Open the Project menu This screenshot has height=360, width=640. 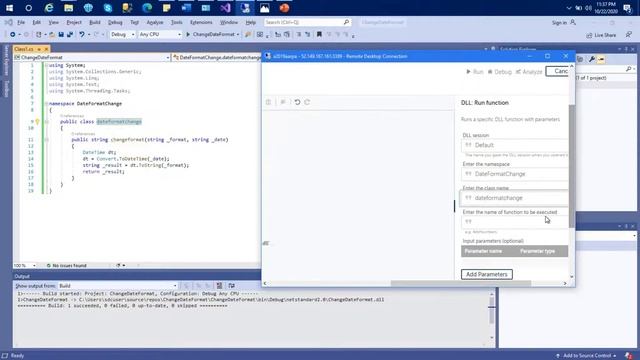pyautogui.click(x=74, y=22)
